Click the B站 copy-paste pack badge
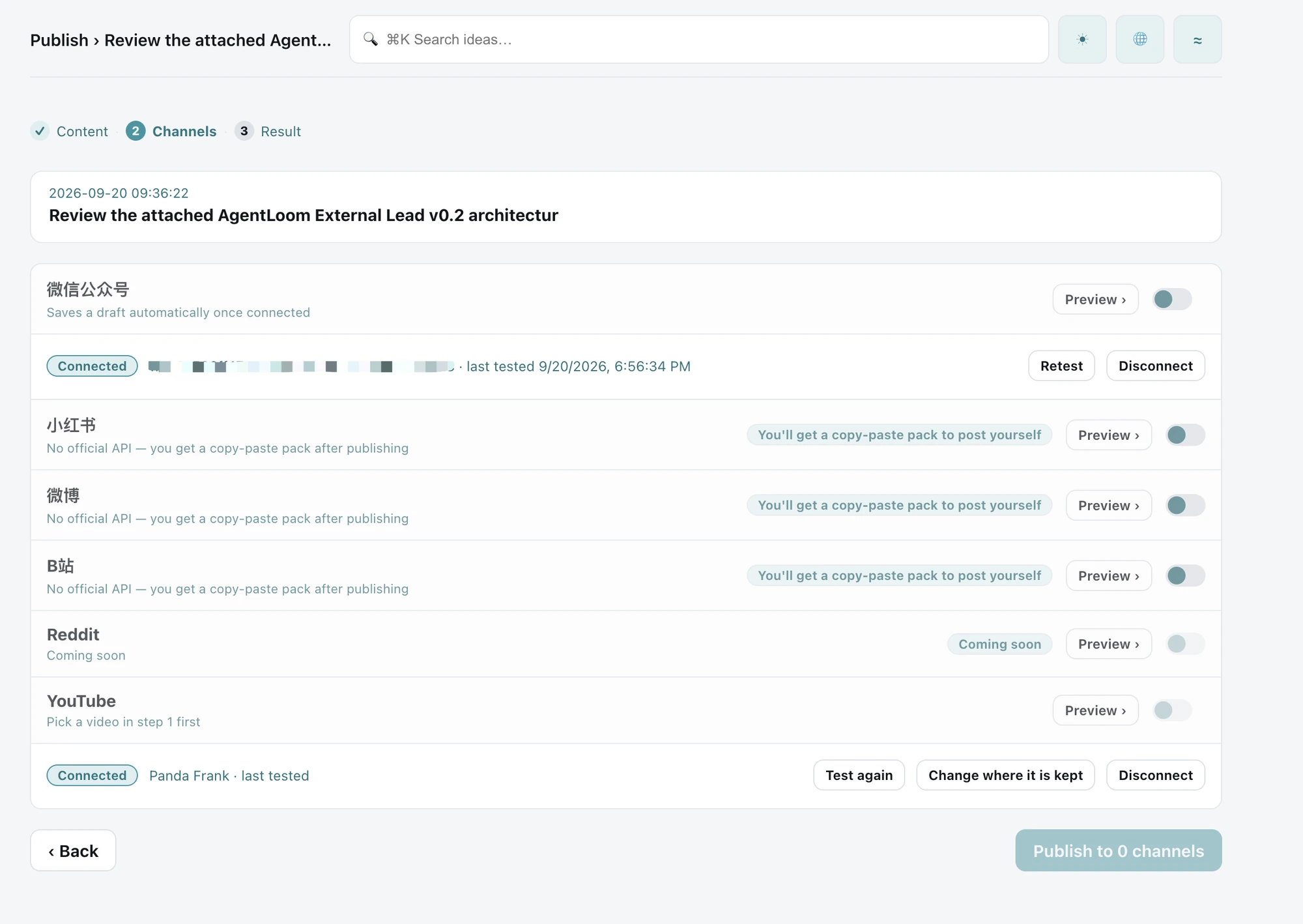The height and width of the screenshot is (924, 1303). coord(899,575)
